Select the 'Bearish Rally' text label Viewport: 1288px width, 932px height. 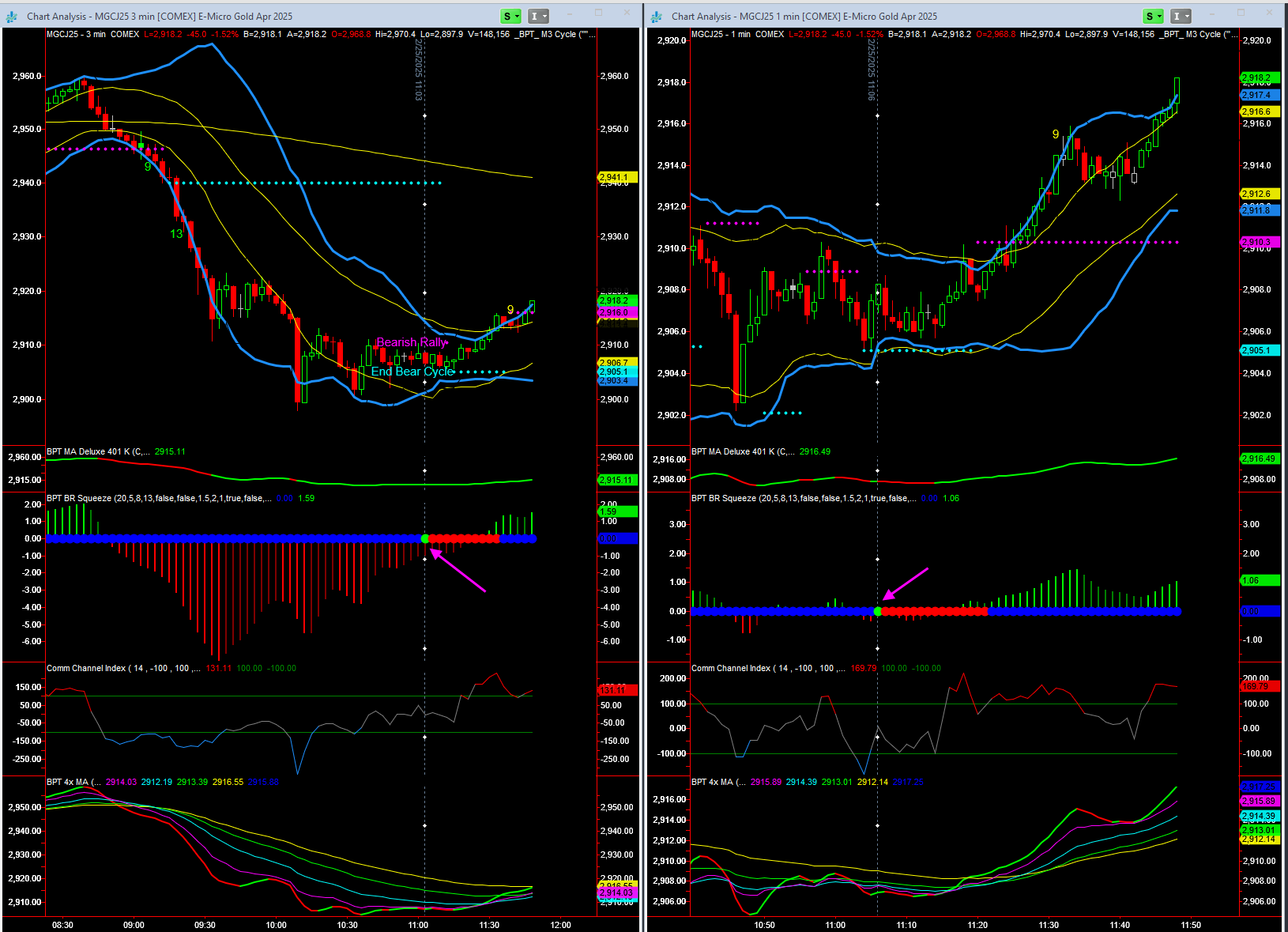pyautogui.click(x=412, y=342)
